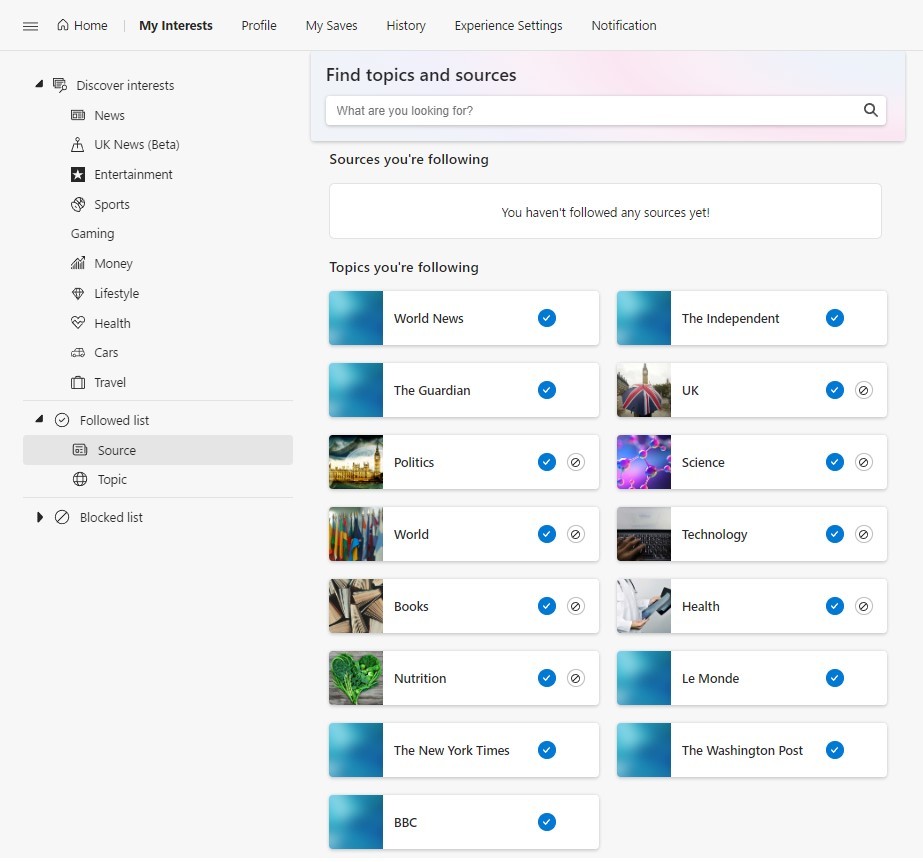923x862 pixels.
Task: Block the Politics topic
Action: [x=575, y=462]
